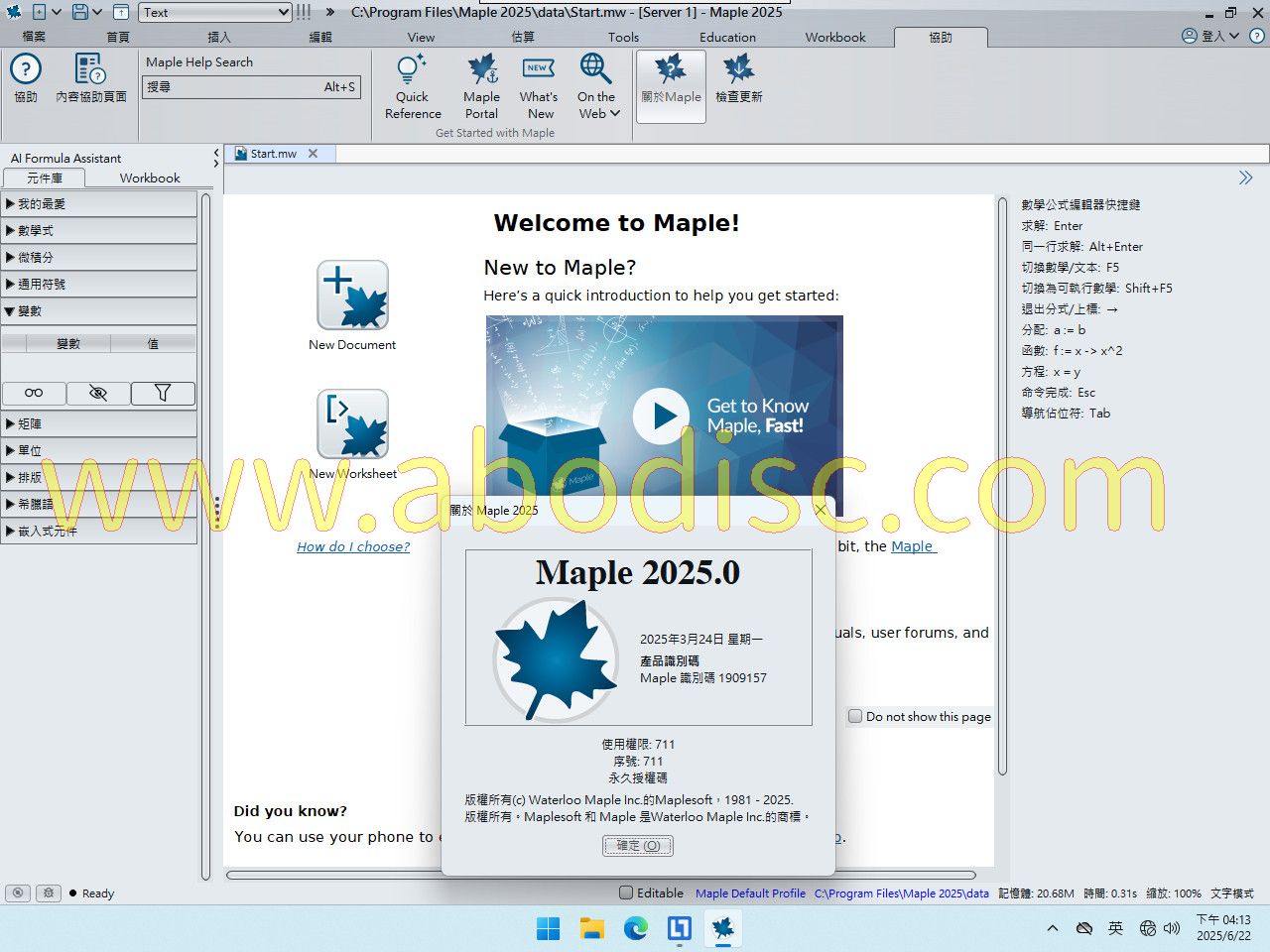The height and width of the screenshot is (952, 1270).
Task: Expand the 我的最愛 palette
Action: tap(99, 203)
